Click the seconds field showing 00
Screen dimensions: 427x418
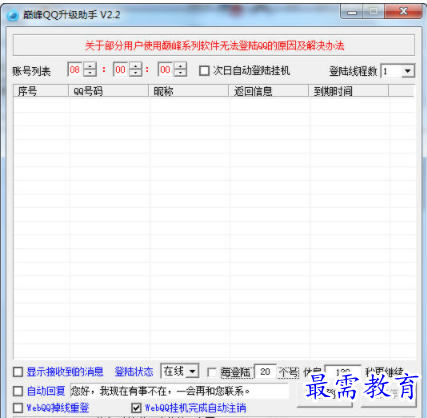tap(166, 70)
